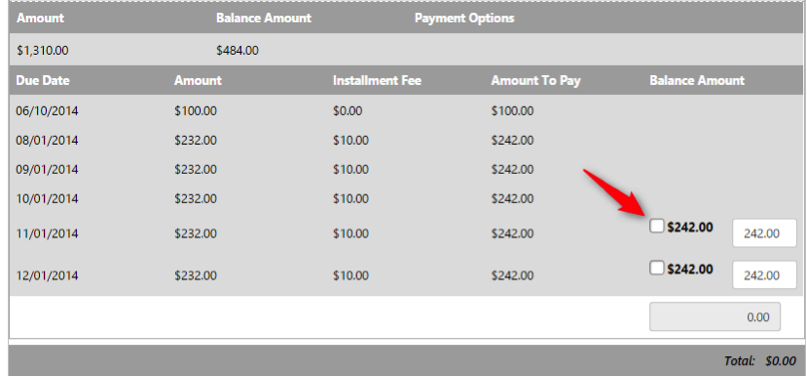The image size is (807, 377).
Task: Click the $10.00 fee for 09/01/2014
Action: (350, 169)
